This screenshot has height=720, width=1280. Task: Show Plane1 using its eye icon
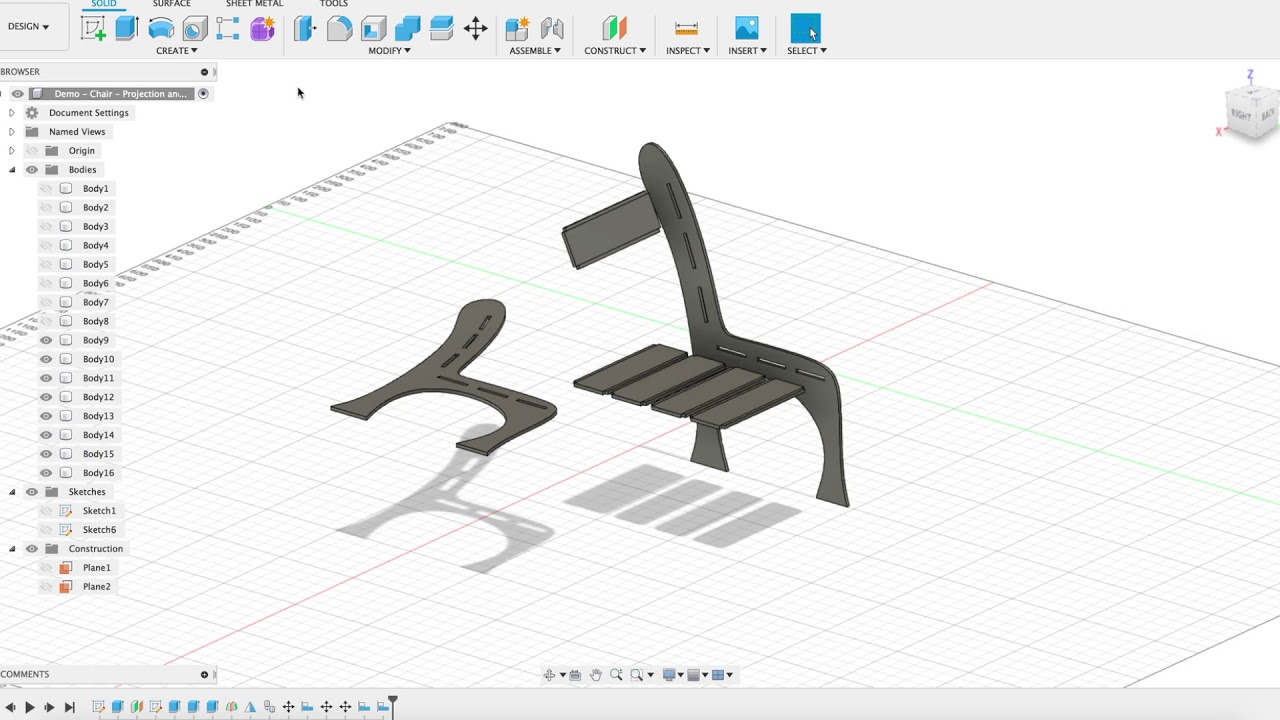46,568
